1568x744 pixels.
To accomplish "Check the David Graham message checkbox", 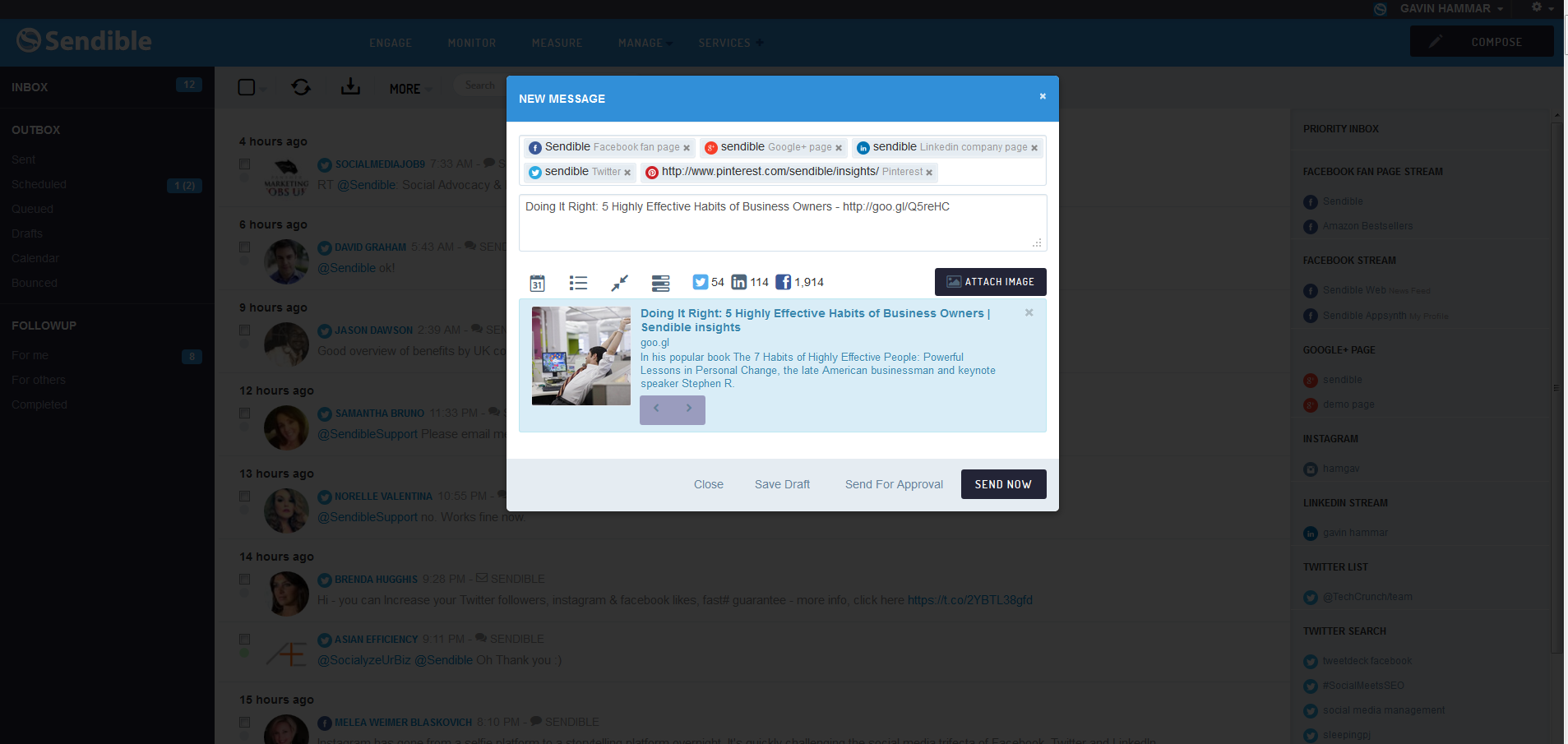I will pos(244,247).
